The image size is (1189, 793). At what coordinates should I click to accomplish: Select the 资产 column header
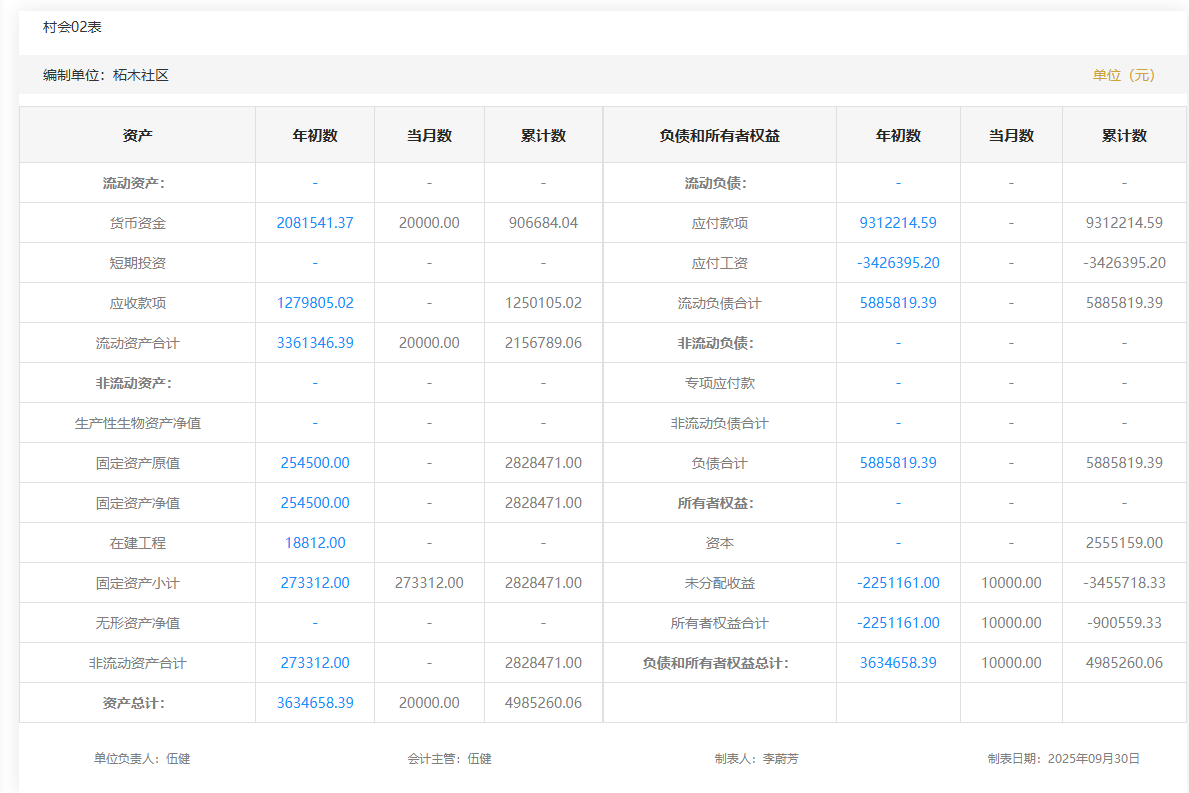click(138, 136)
